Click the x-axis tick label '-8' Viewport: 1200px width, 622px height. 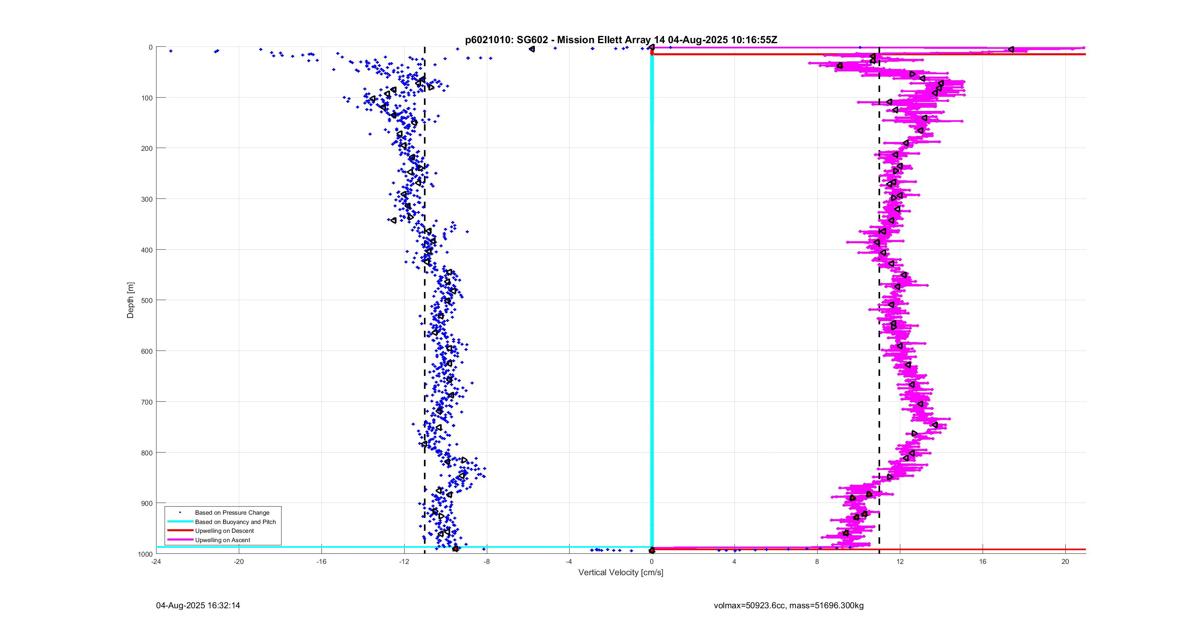[x=487, y=561]
